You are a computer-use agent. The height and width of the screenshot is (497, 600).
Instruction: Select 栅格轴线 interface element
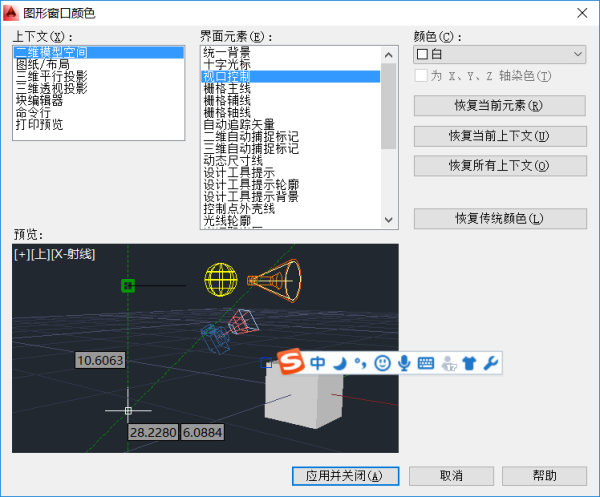(x=291, y=112)
